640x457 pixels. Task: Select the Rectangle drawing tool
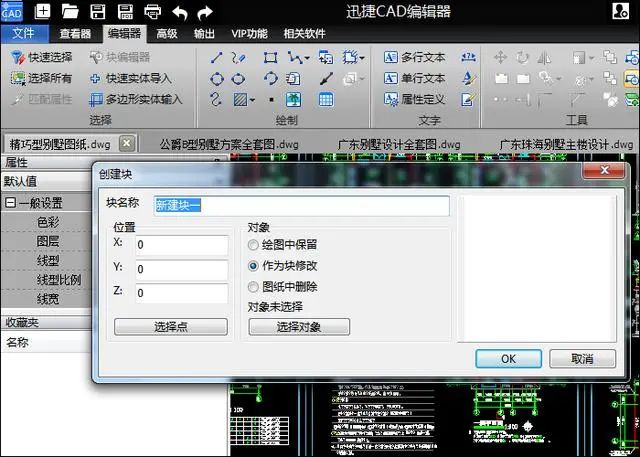[270, 57]
